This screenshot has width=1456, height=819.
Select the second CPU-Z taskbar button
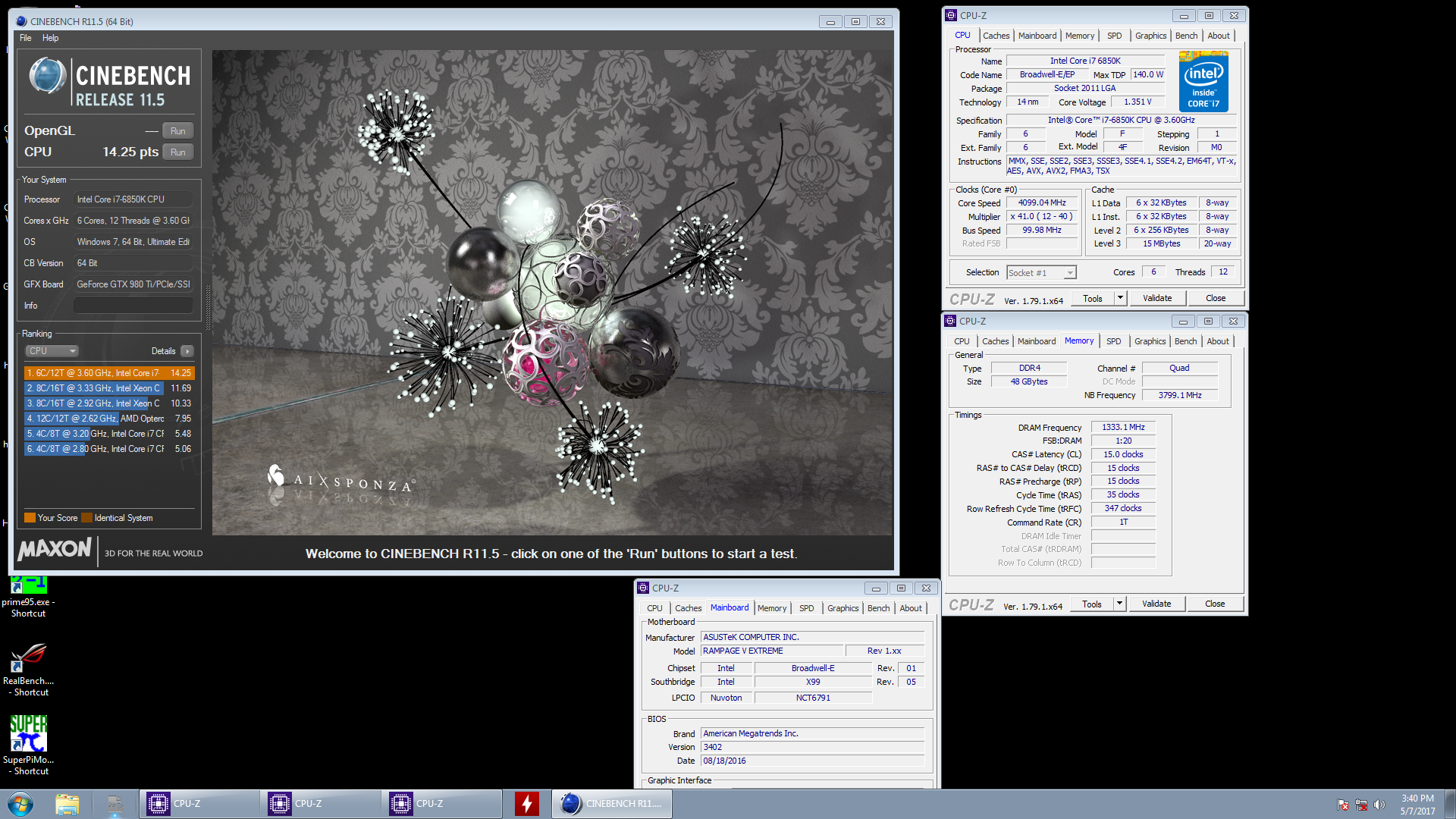coord(320,804)
